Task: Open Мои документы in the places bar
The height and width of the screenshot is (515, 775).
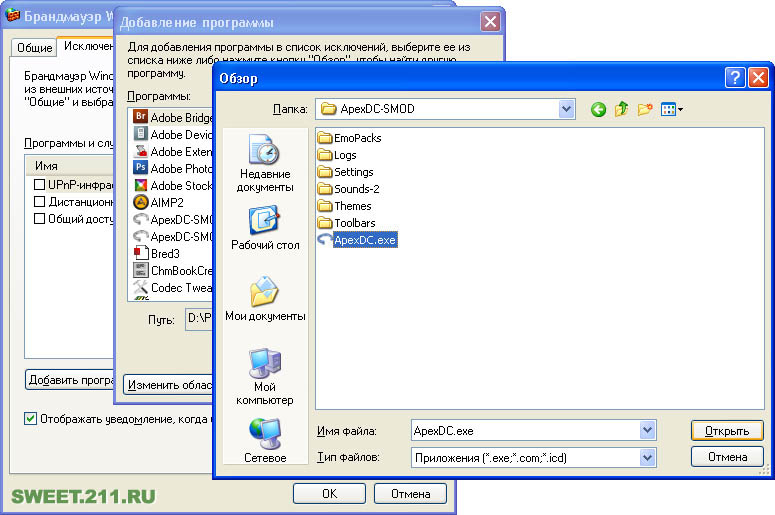Action: pyautogui.click(x=265, y=299)
